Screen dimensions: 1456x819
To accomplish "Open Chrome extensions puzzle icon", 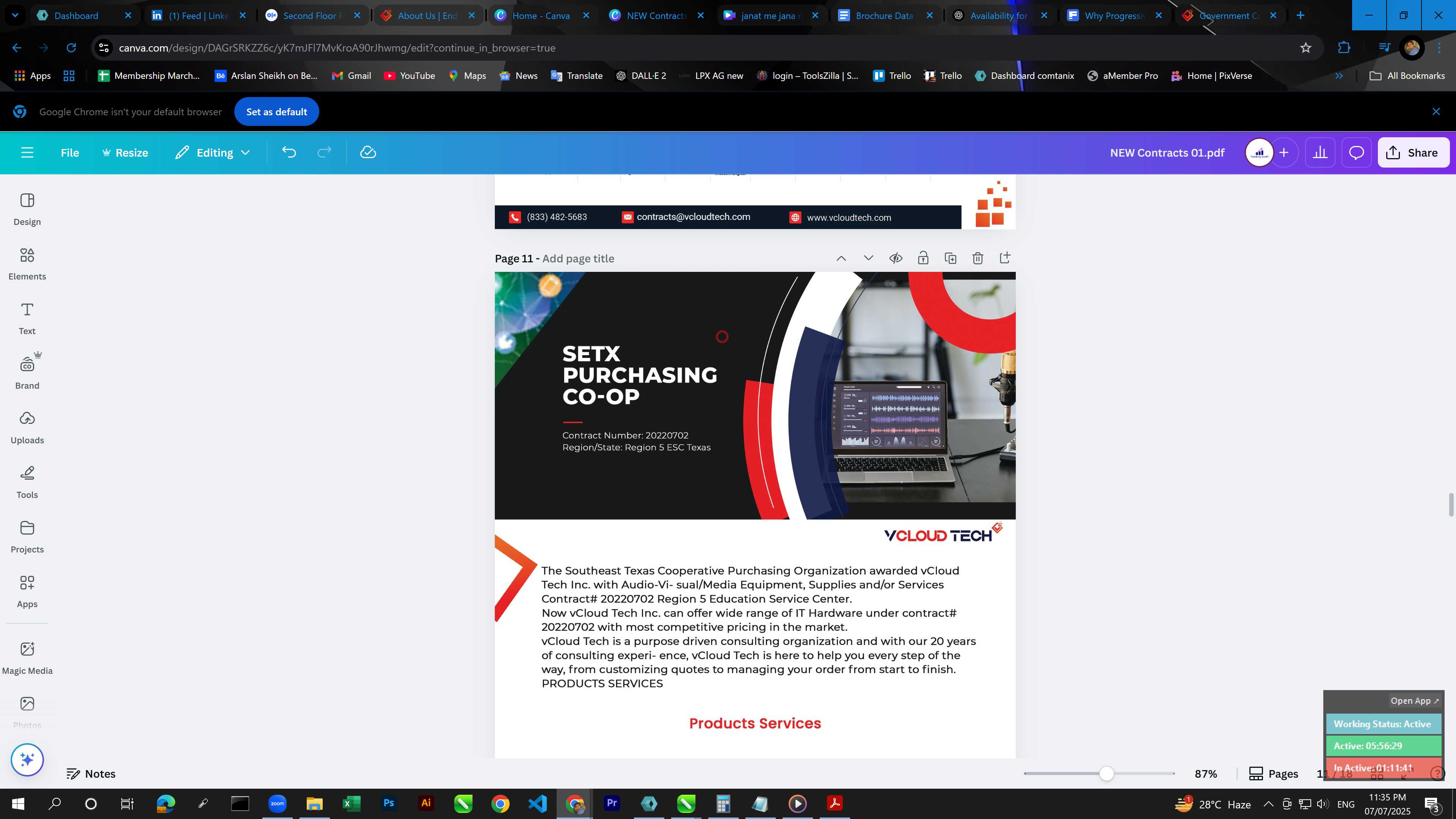I will [x=1344, y=48].
